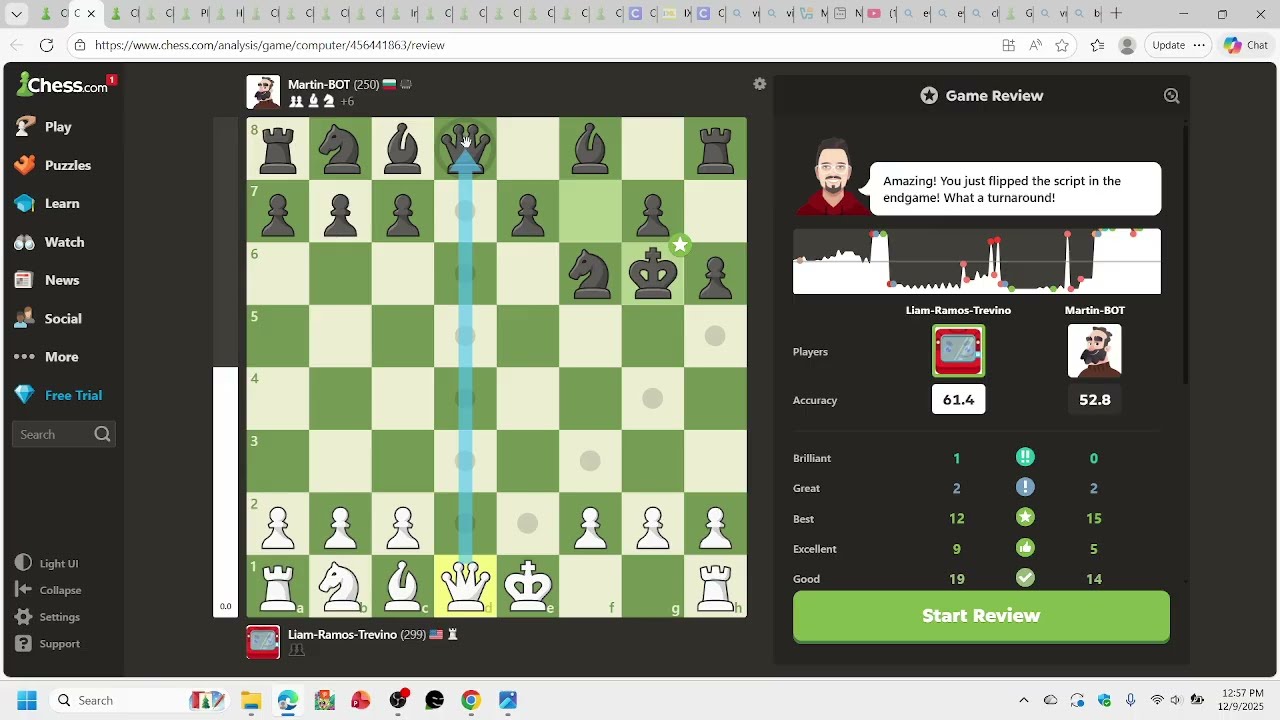Image resolution: width=1280 pixels, height=720 pixels.
Task: Reload the page with refresh button
Action: [x=46, y=45]
